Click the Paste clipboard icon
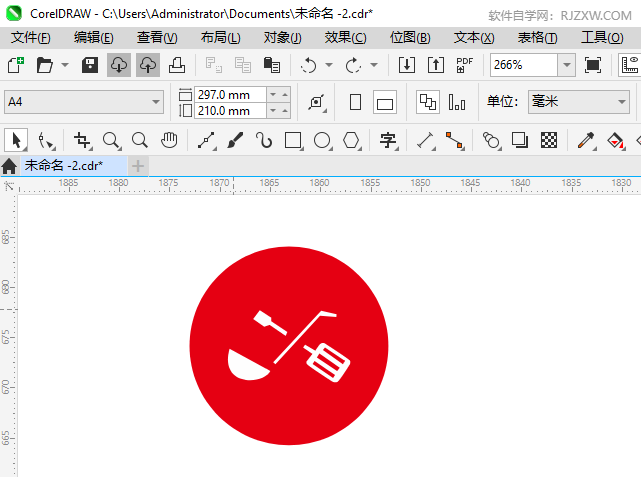The image size is (641, 477). click(x=271, y=65)
